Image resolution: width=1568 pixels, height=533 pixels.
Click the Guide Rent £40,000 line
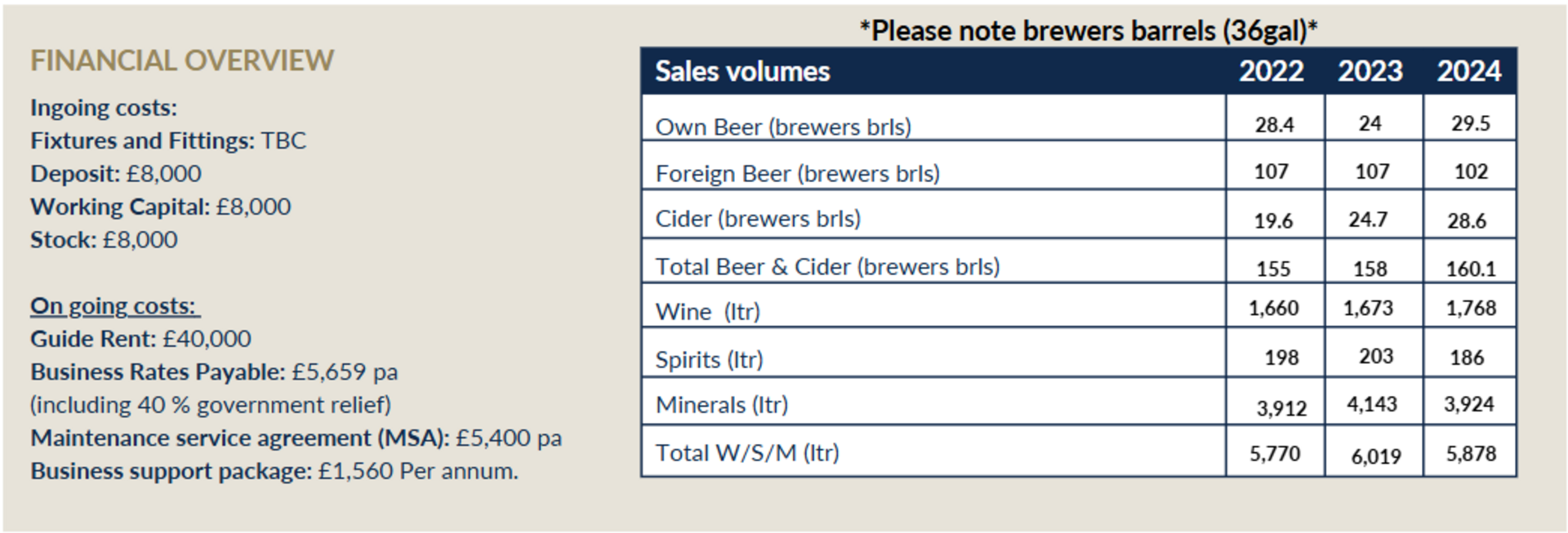(x=140, y=339)
